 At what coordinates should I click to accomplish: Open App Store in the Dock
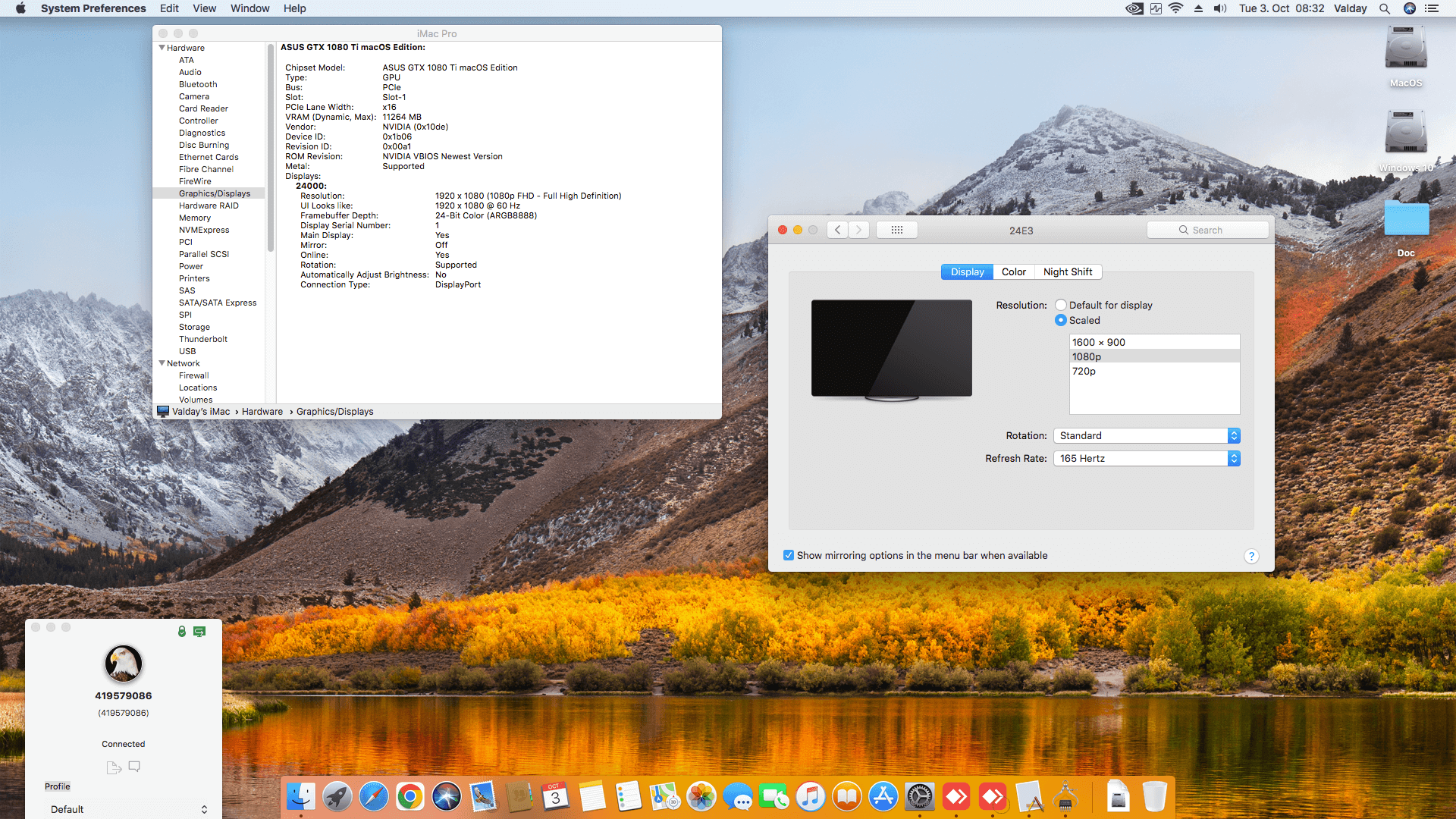pyautogui.click(x=883, y=797)
